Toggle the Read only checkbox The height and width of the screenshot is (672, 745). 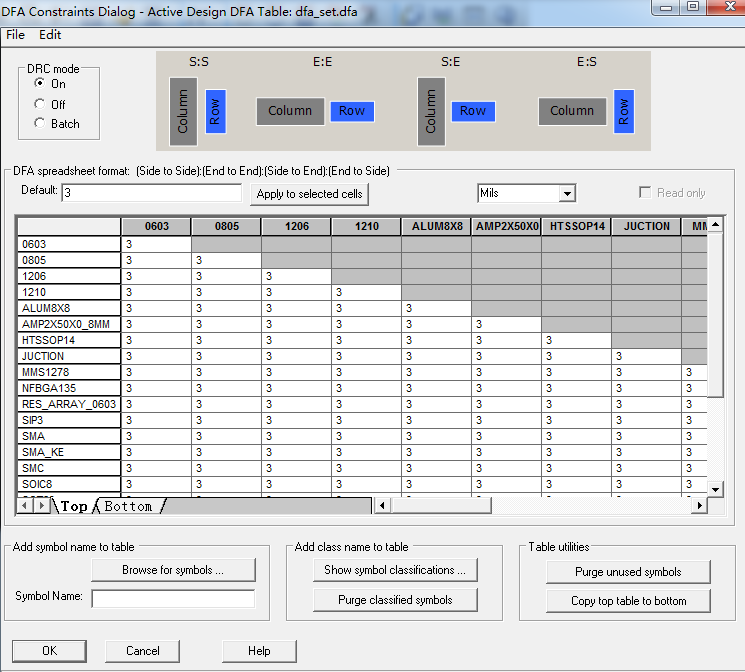[646, 193]
